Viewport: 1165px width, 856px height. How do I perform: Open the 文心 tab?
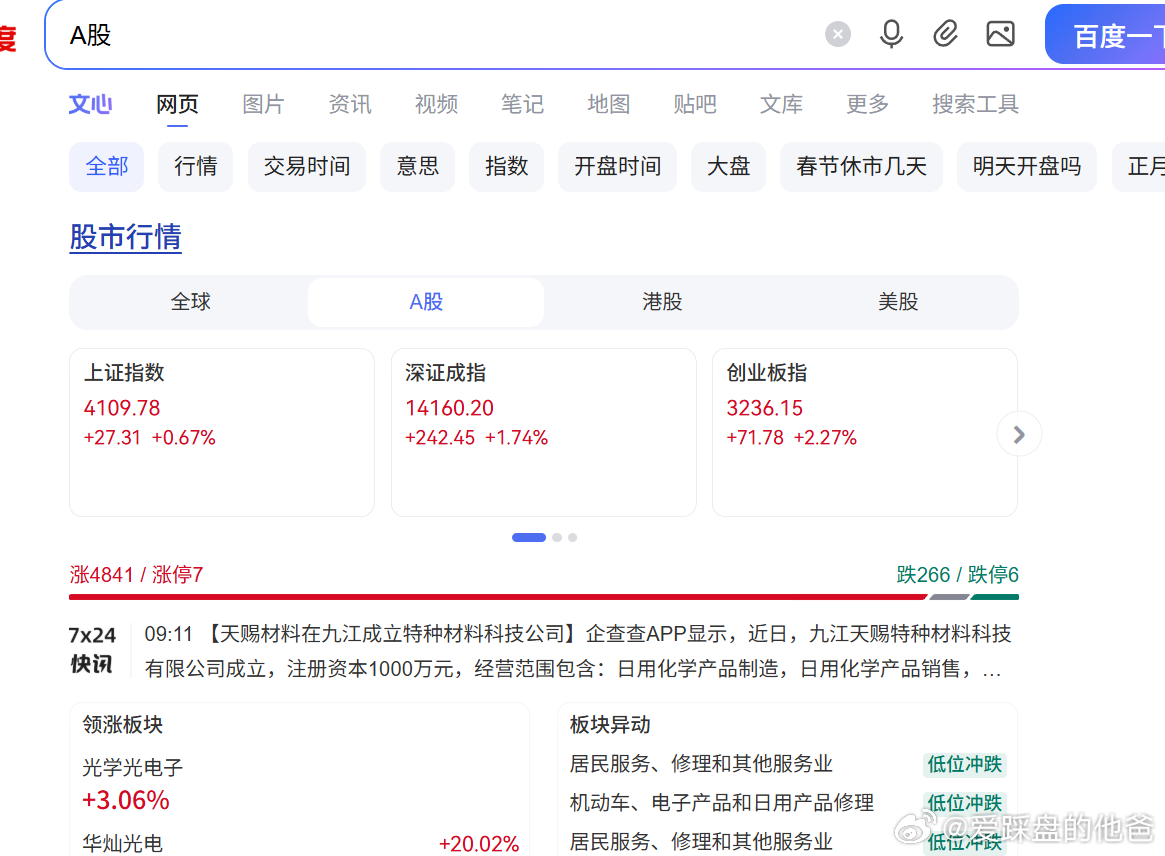click(x=91, y=104)
